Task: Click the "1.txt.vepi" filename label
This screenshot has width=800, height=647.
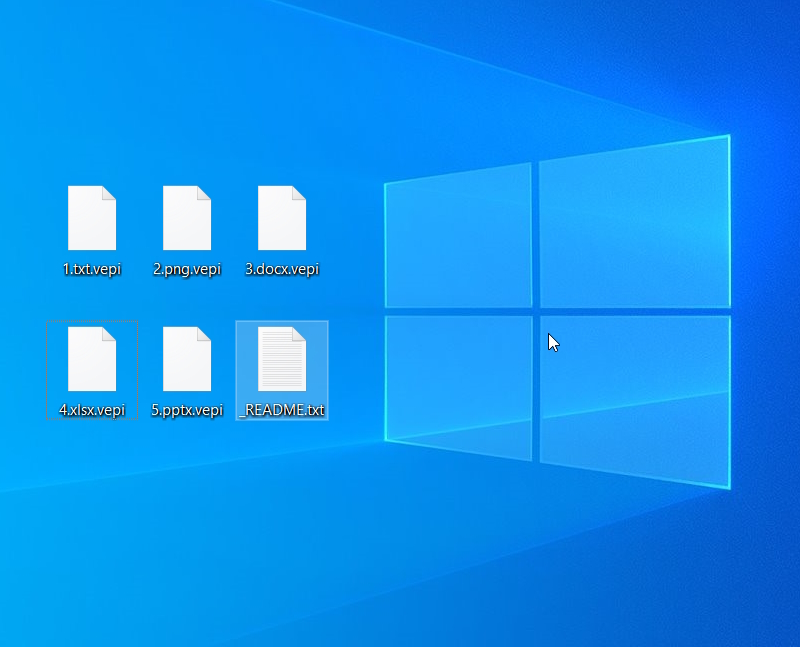Action: [x=92, y=269]
